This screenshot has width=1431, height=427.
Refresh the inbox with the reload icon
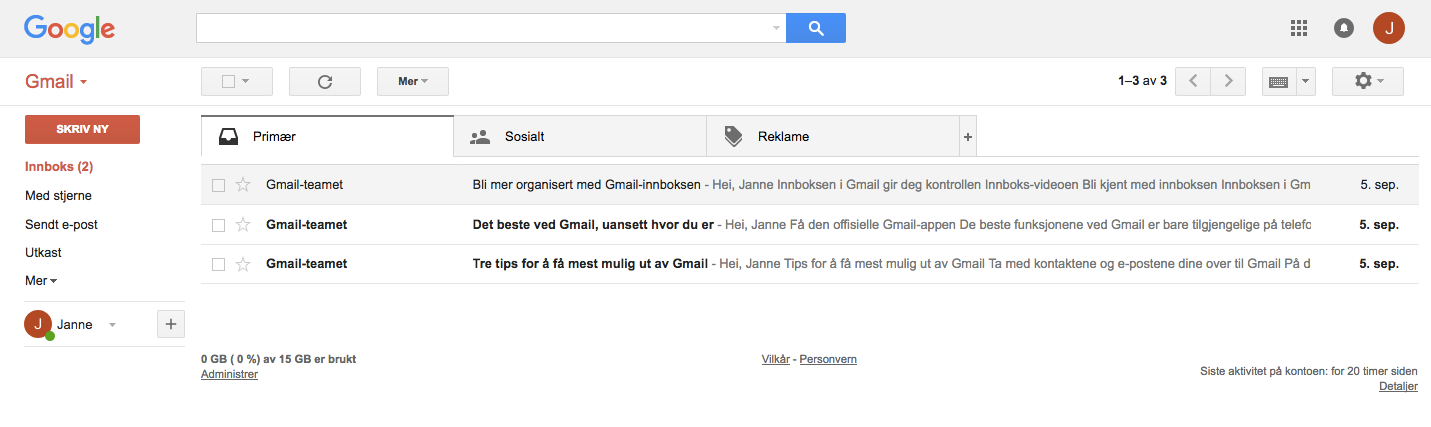click(324, 82)
